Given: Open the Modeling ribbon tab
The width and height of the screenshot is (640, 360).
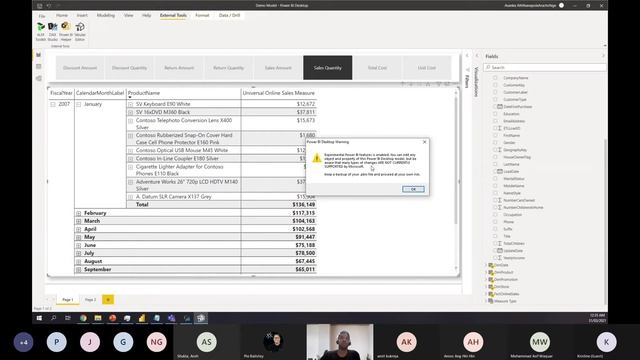Looking at the screenshot, I should click(106, 16).
